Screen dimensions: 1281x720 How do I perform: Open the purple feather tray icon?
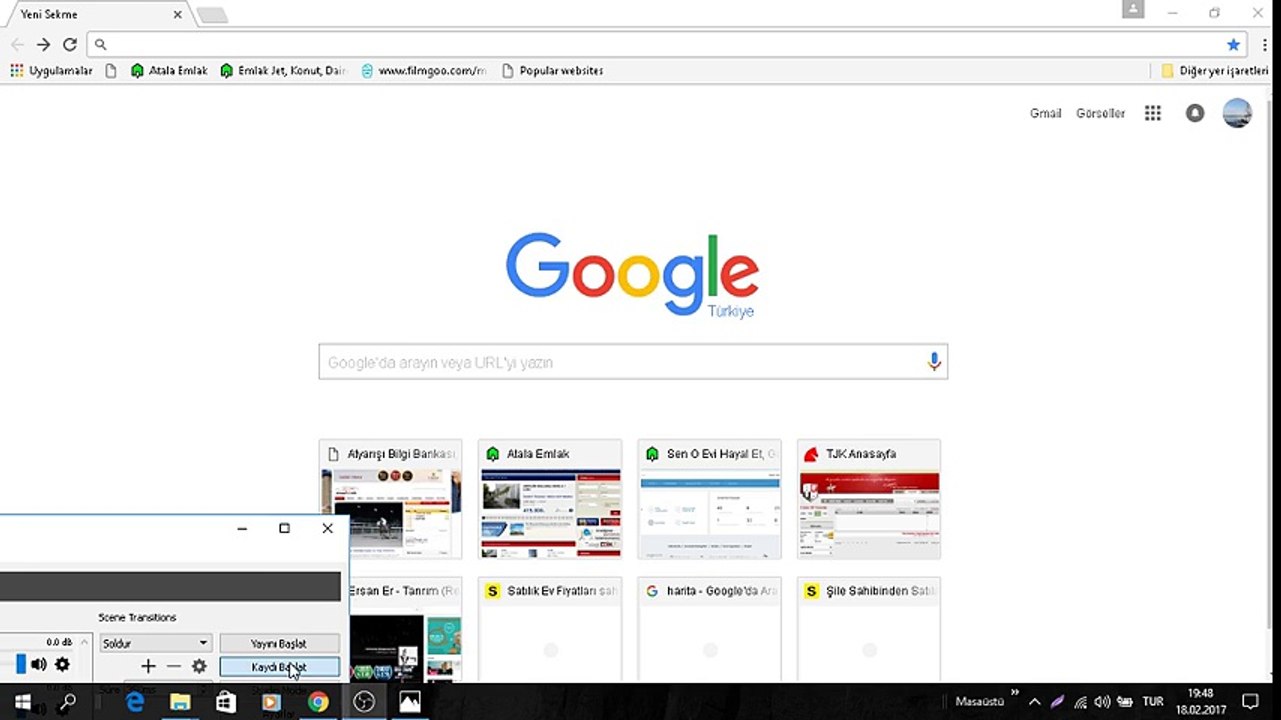[1057, 702]
